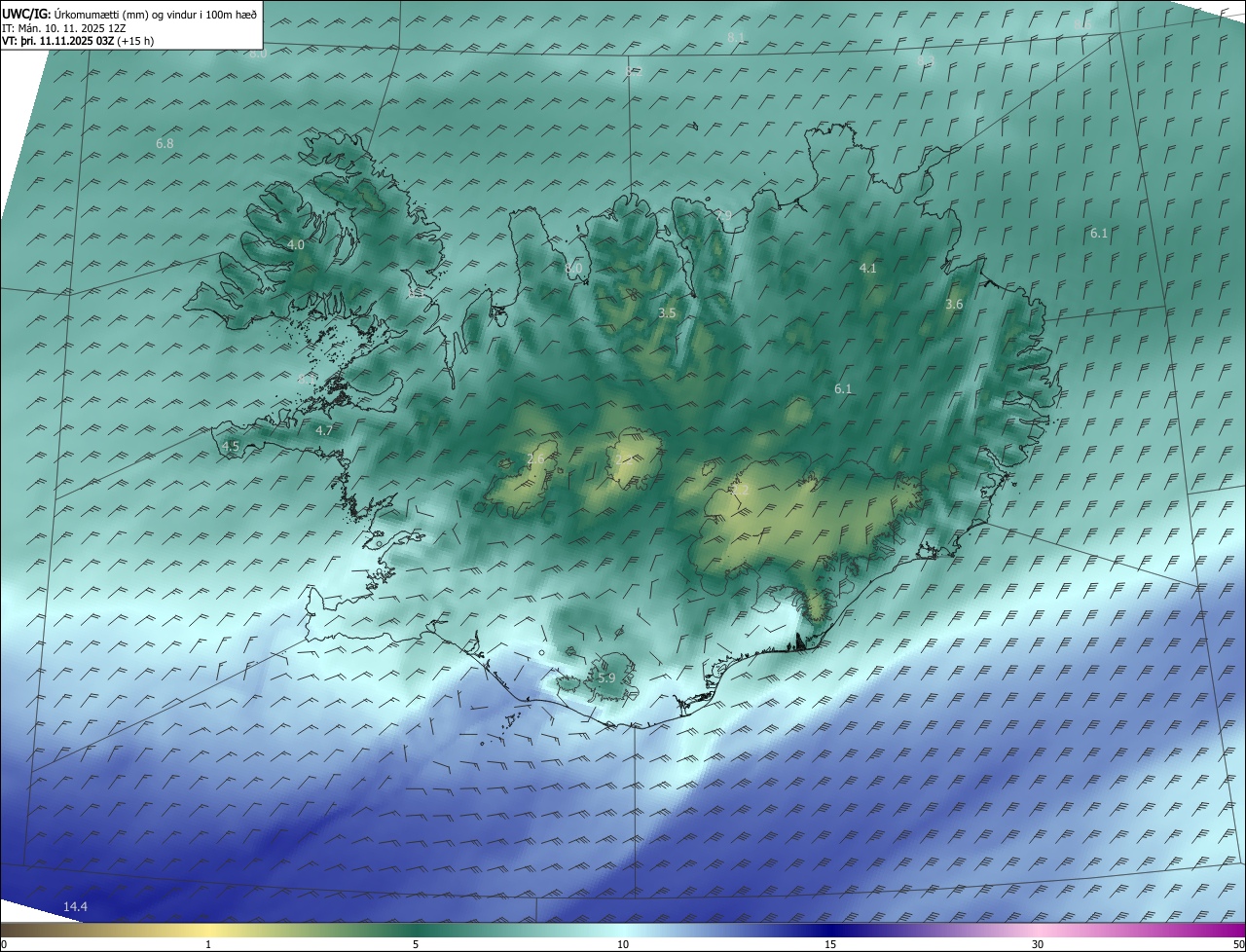1246x952 pixels.
Task: Click the 14.4 value label on the map
Action: click(x=75, y=907)
